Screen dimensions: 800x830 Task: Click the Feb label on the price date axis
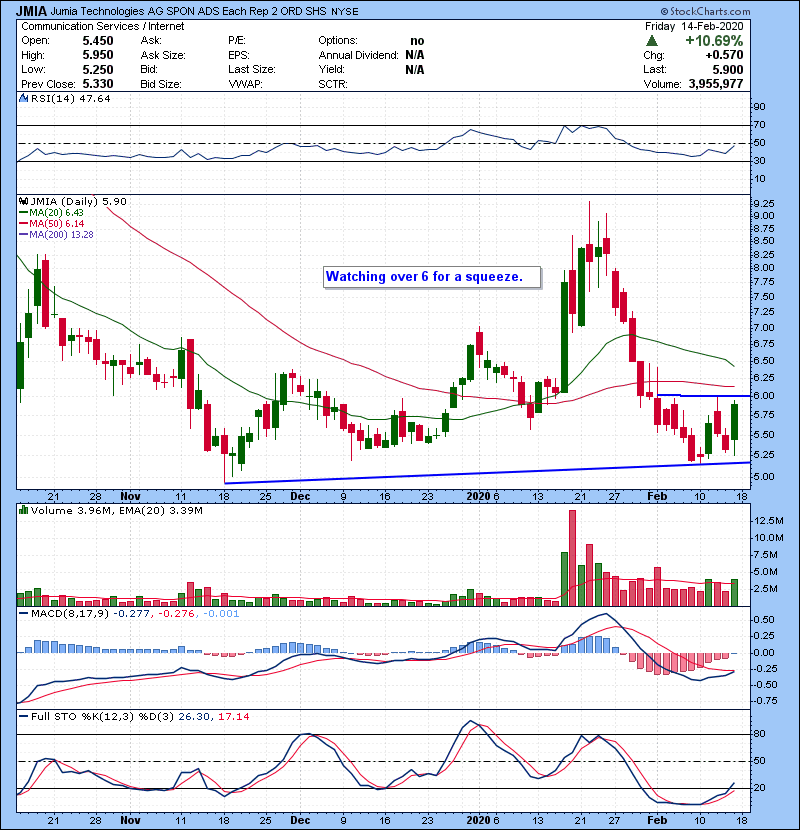(657, 496)
